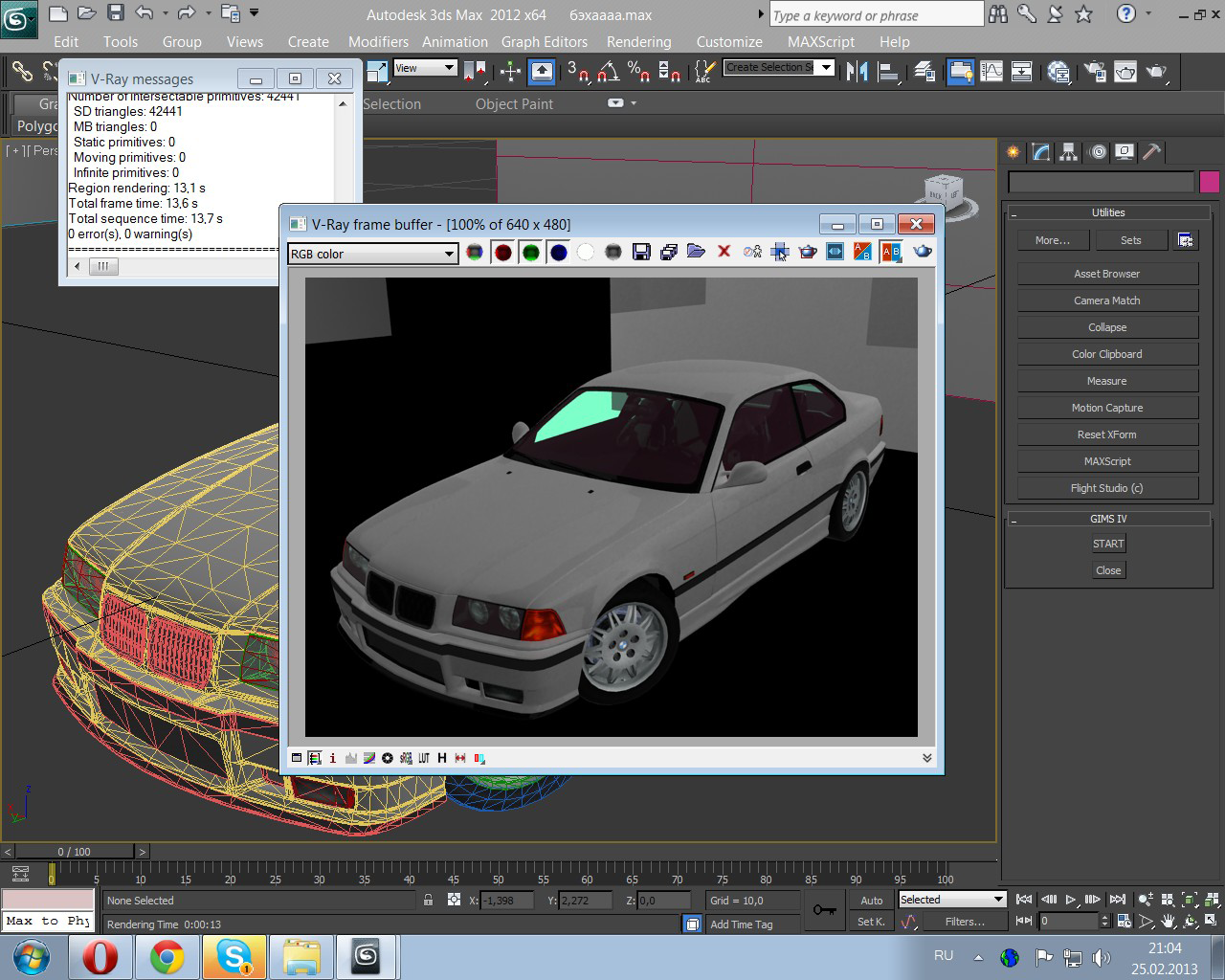Click Zoom Extents All Selected icon
The width and height of the screenshot is (1225, 980).
[x=1212, y=900]
